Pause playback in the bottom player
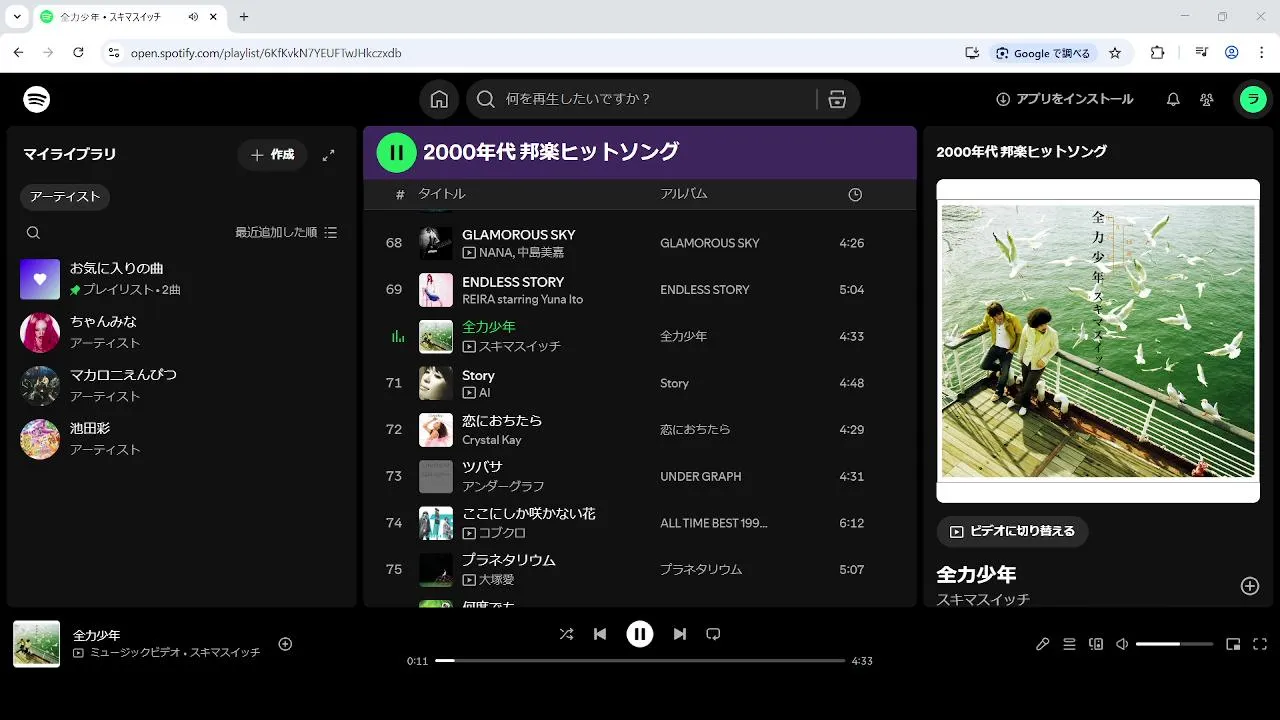 point(640,634)
